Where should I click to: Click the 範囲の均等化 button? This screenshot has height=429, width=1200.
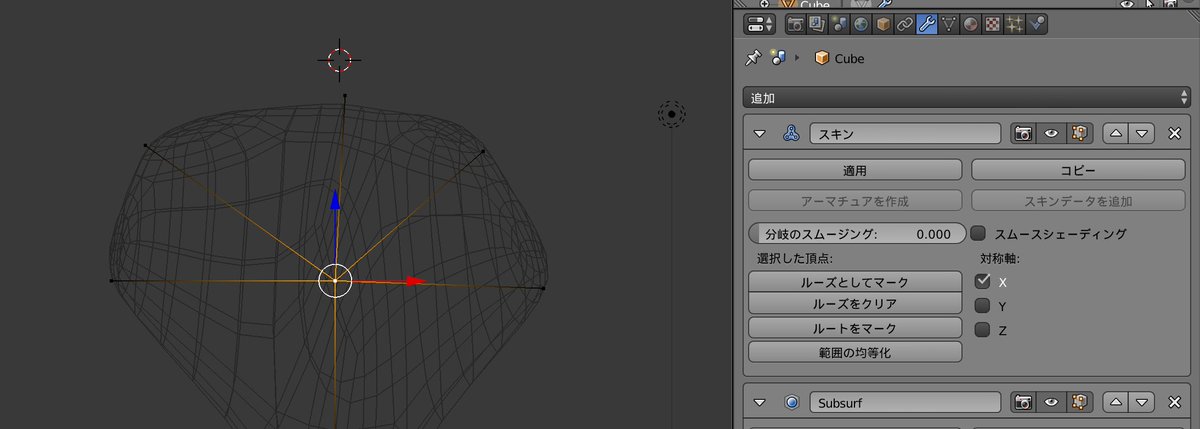click(855, 352)
